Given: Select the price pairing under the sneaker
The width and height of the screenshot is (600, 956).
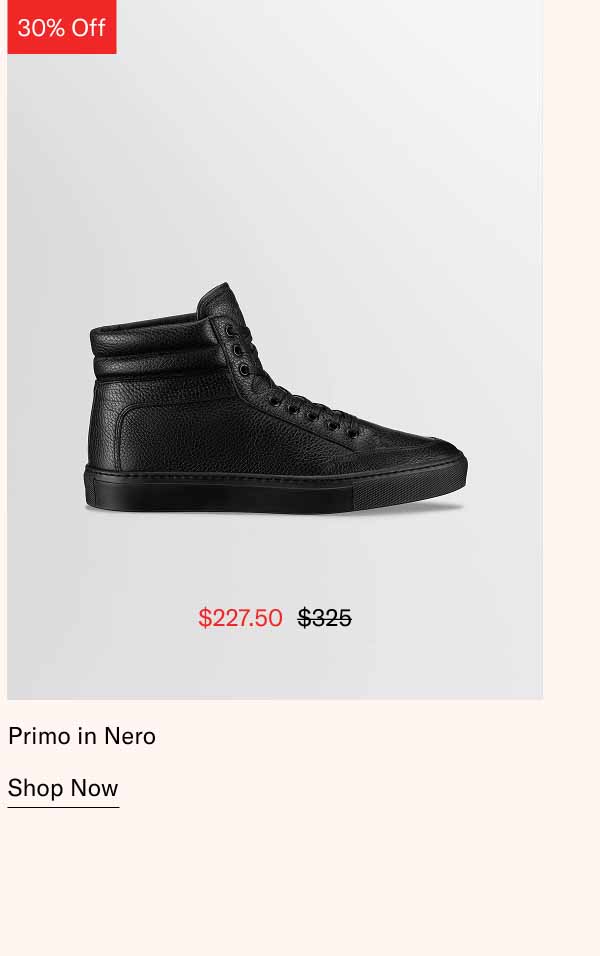Looking at the screenshot, I should (275, 618).
